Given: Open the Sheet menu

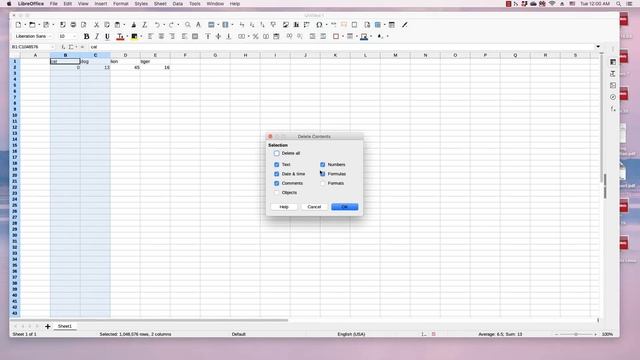Looking at the screenshot, I should click(x=160, y=4).
